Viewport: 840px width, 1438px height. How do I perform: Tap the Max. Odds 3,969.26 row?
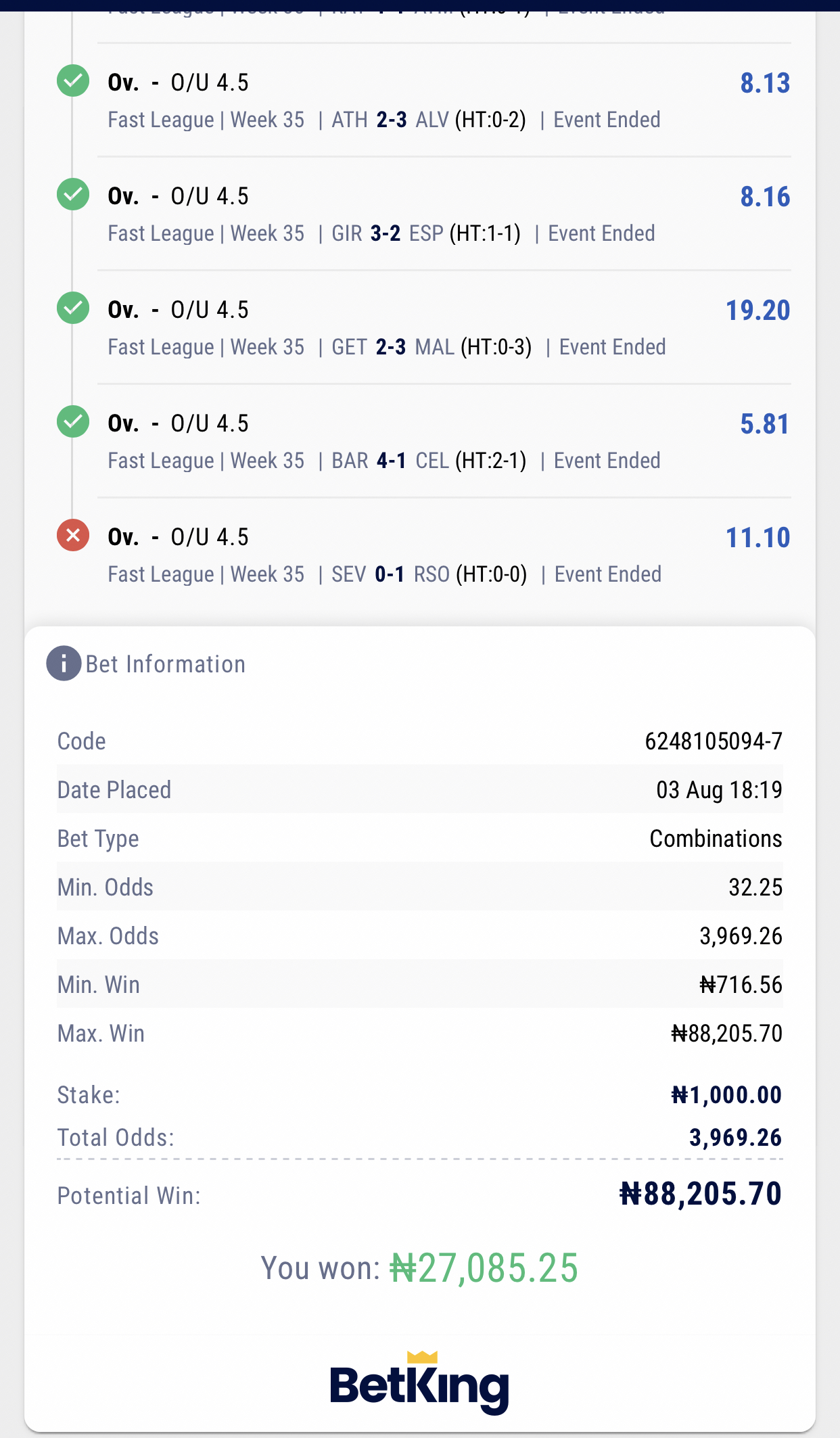pyautogui.click(x=420, y=936)
